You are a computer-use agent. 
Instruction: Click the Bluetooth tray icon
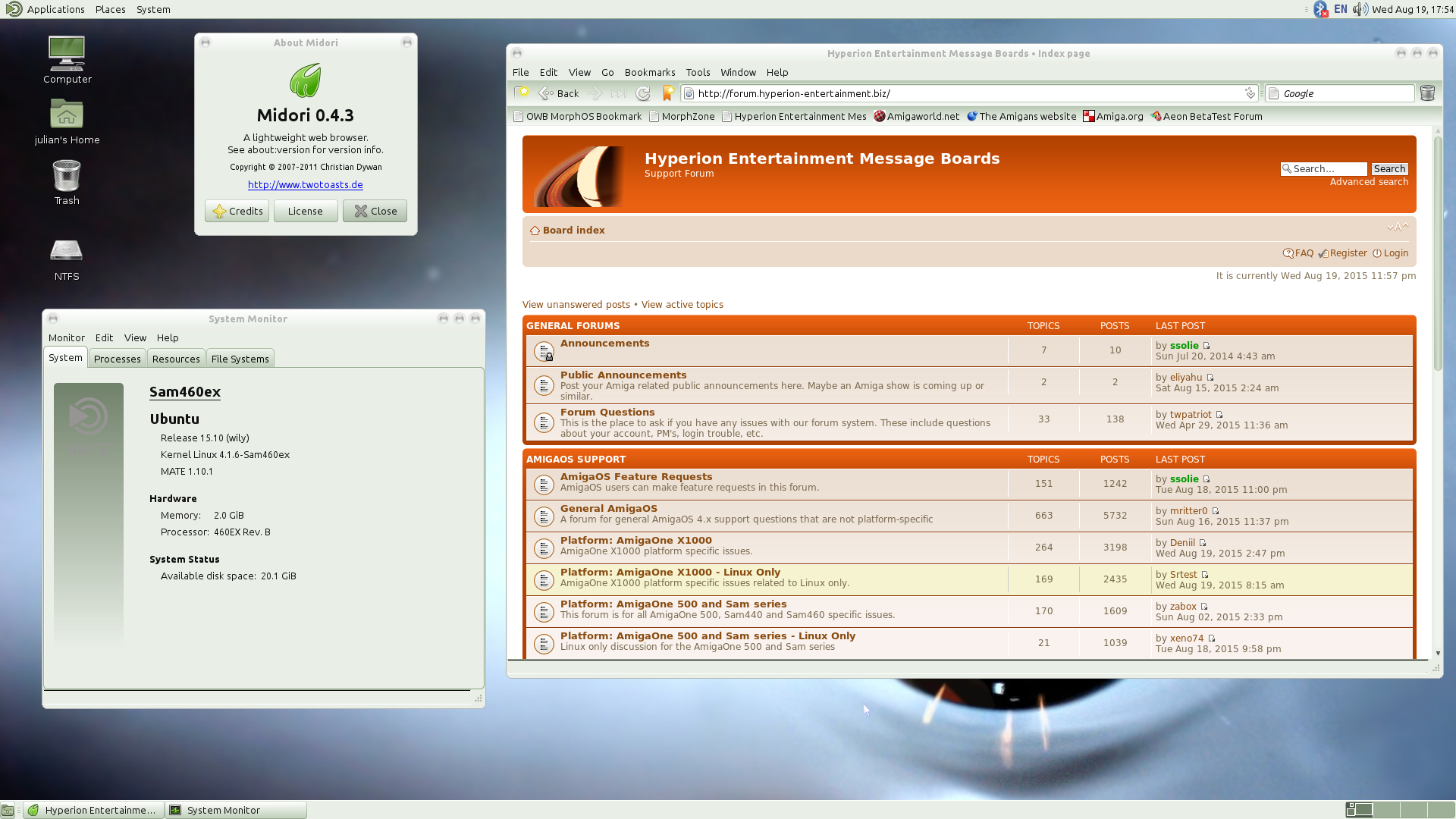1321,9
